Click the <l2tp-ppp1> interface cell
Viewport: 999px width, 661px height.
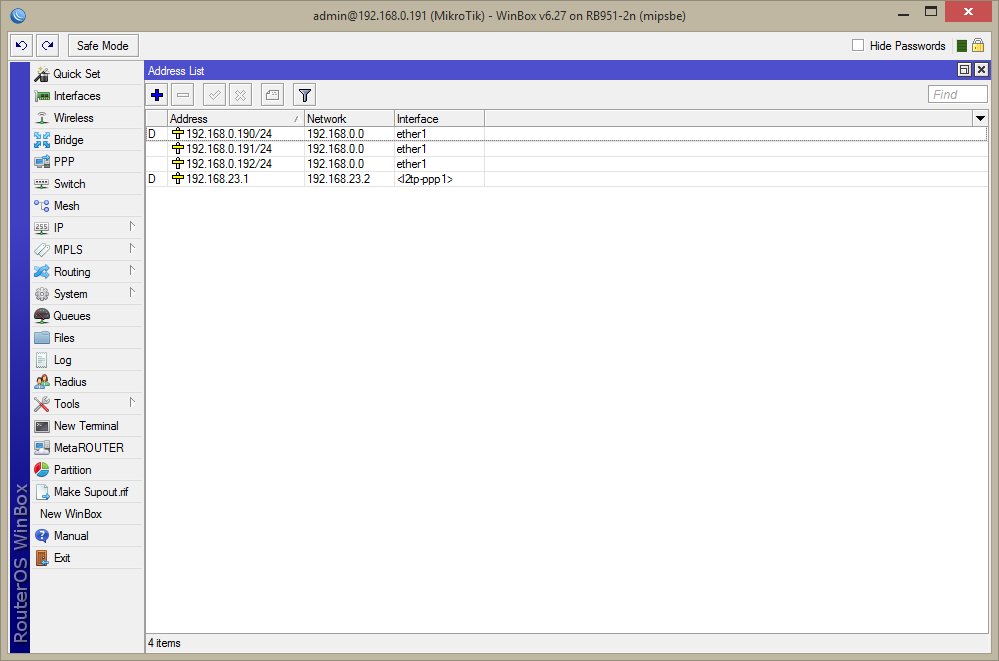[x=439, y=178]
